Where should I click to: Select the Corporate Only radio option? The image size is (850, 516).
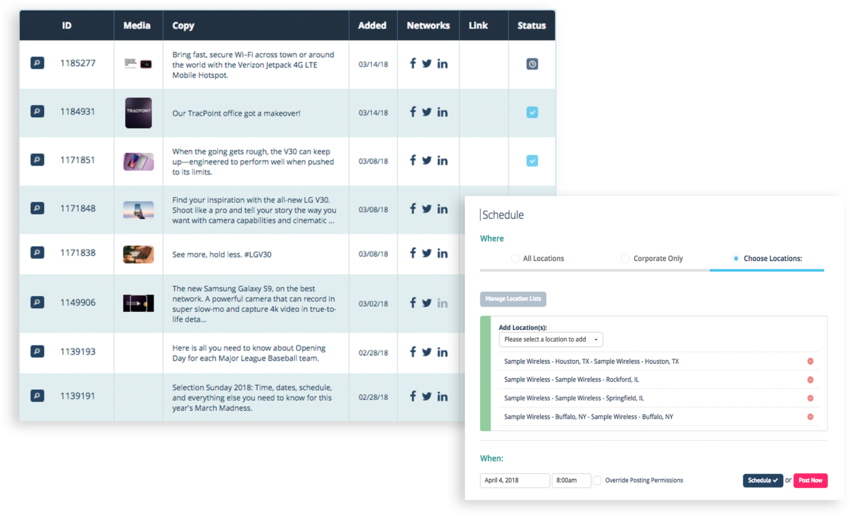point(625,259)
